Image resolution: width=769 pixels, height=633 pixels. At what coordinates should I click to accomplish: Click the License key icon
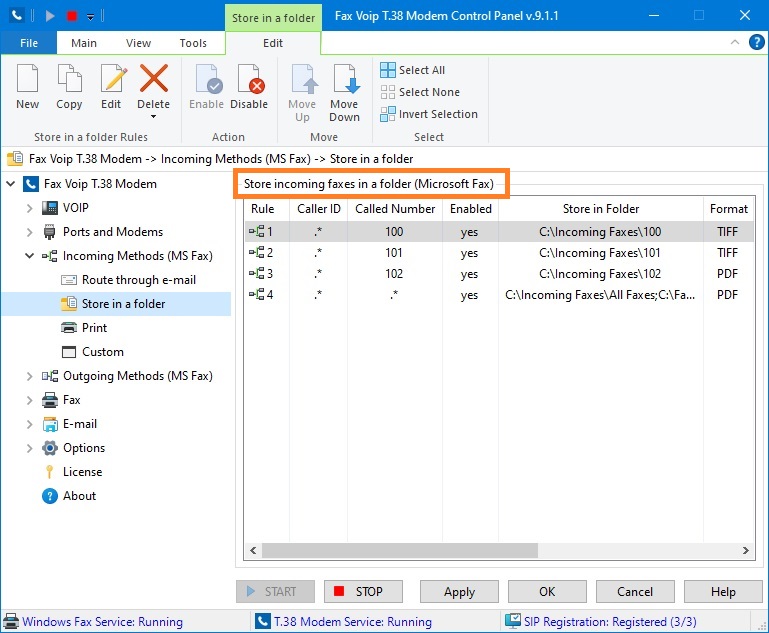[x=50, y=472]
